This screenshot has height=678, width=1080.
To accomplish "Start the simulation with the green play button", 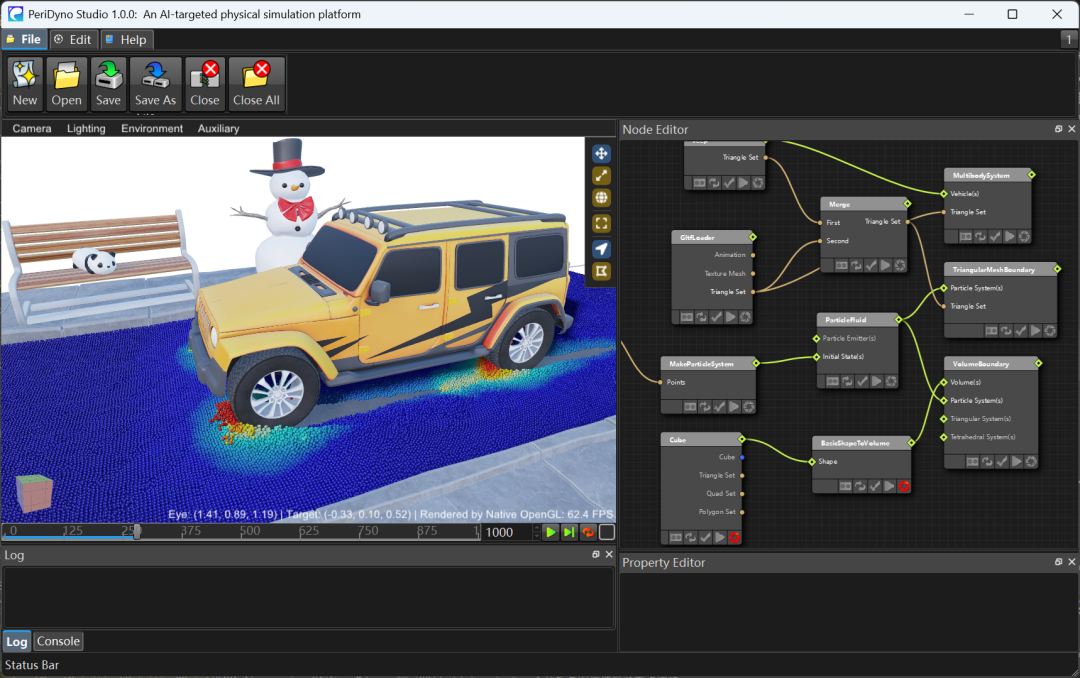I will click(x=550, y=532).
